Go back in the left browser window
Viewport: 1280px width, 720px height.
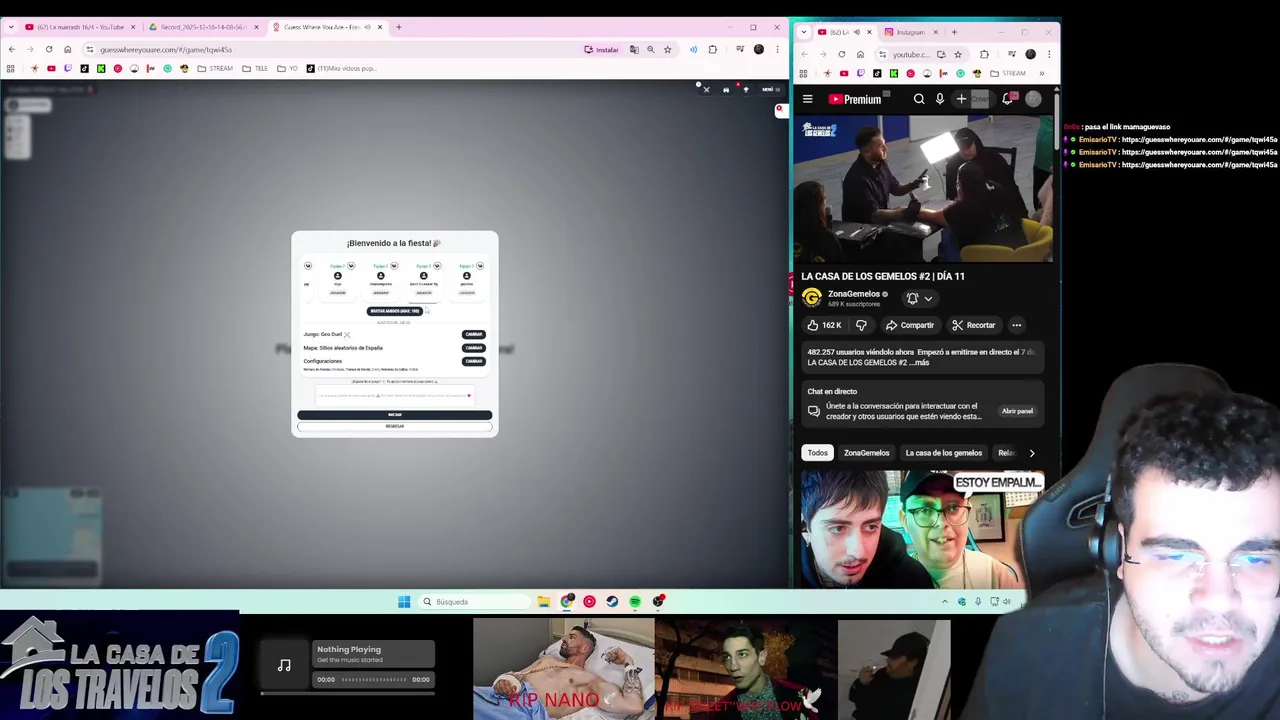tap(12, 49)
